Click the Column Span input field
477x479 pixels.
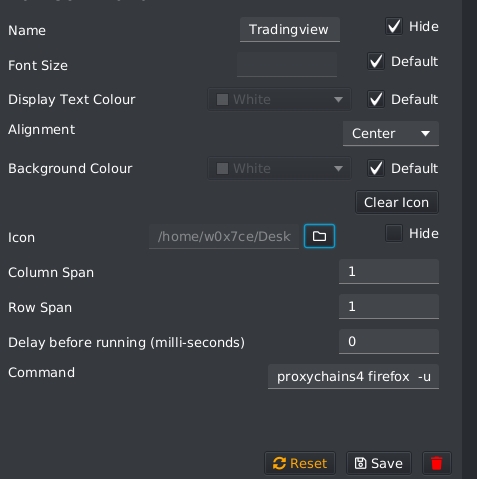[x=389, y=272]
